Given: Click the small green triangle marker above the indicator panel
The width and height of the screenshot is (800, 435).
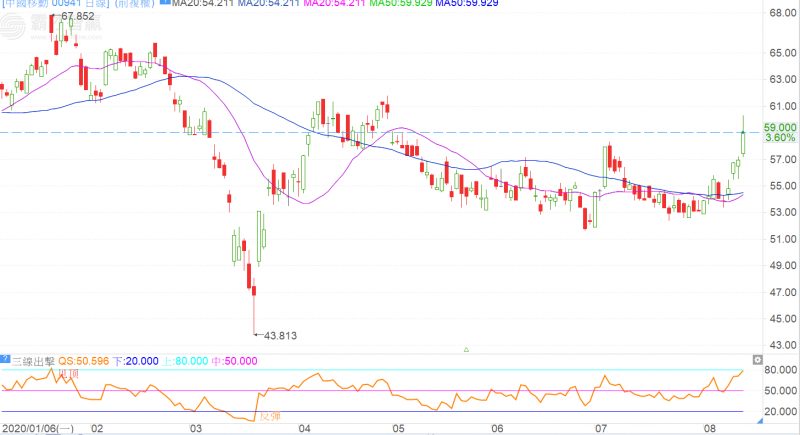Looking at the screenshot, I should coord(467,349).
